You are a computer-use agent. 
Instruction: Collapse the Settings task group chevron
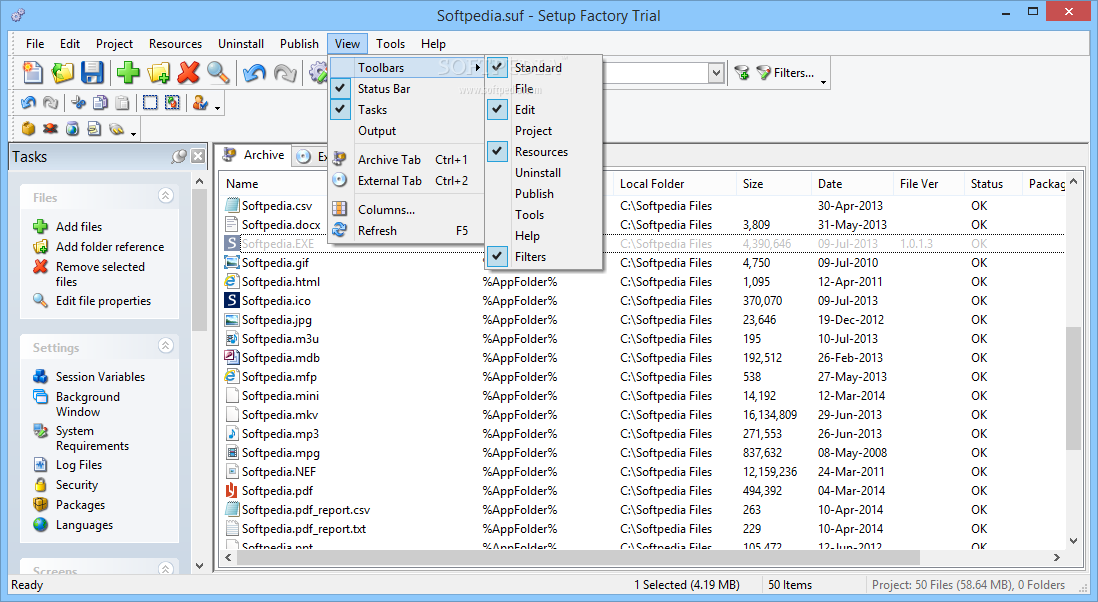tap(166, 345)
